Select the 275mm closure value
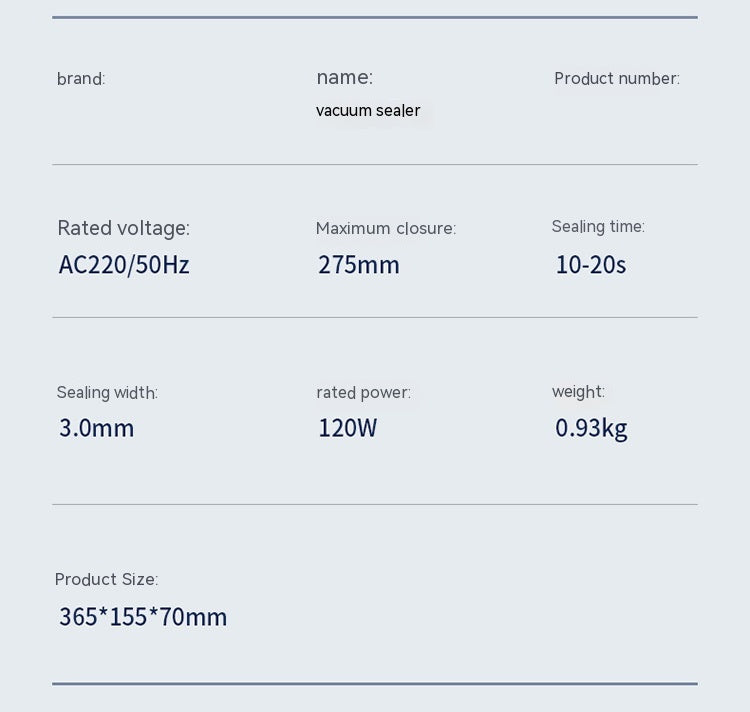 click(x=359, y=265)
